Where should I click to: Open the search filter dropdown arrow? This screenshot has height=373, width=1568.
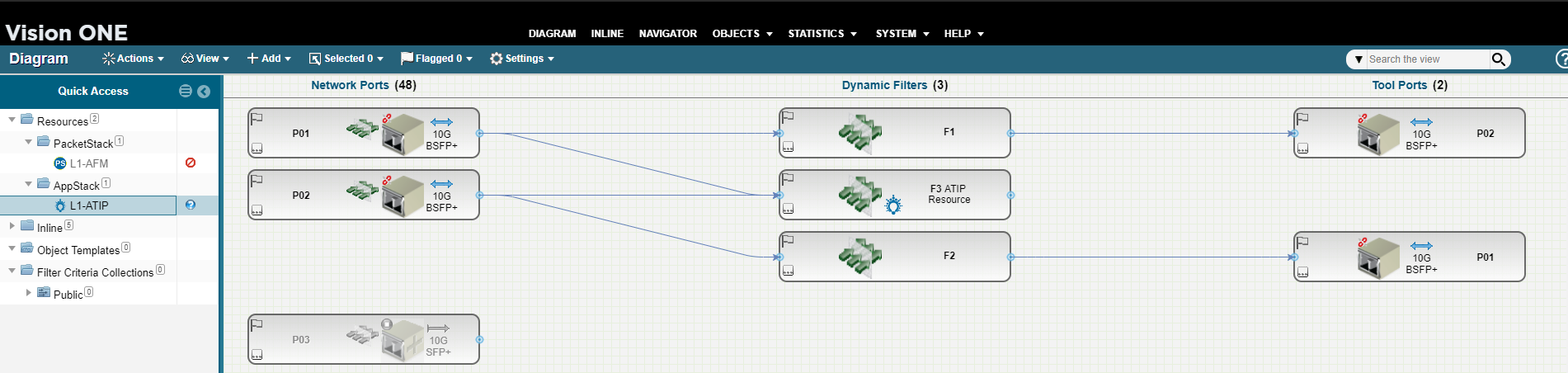coord(1358,59)
